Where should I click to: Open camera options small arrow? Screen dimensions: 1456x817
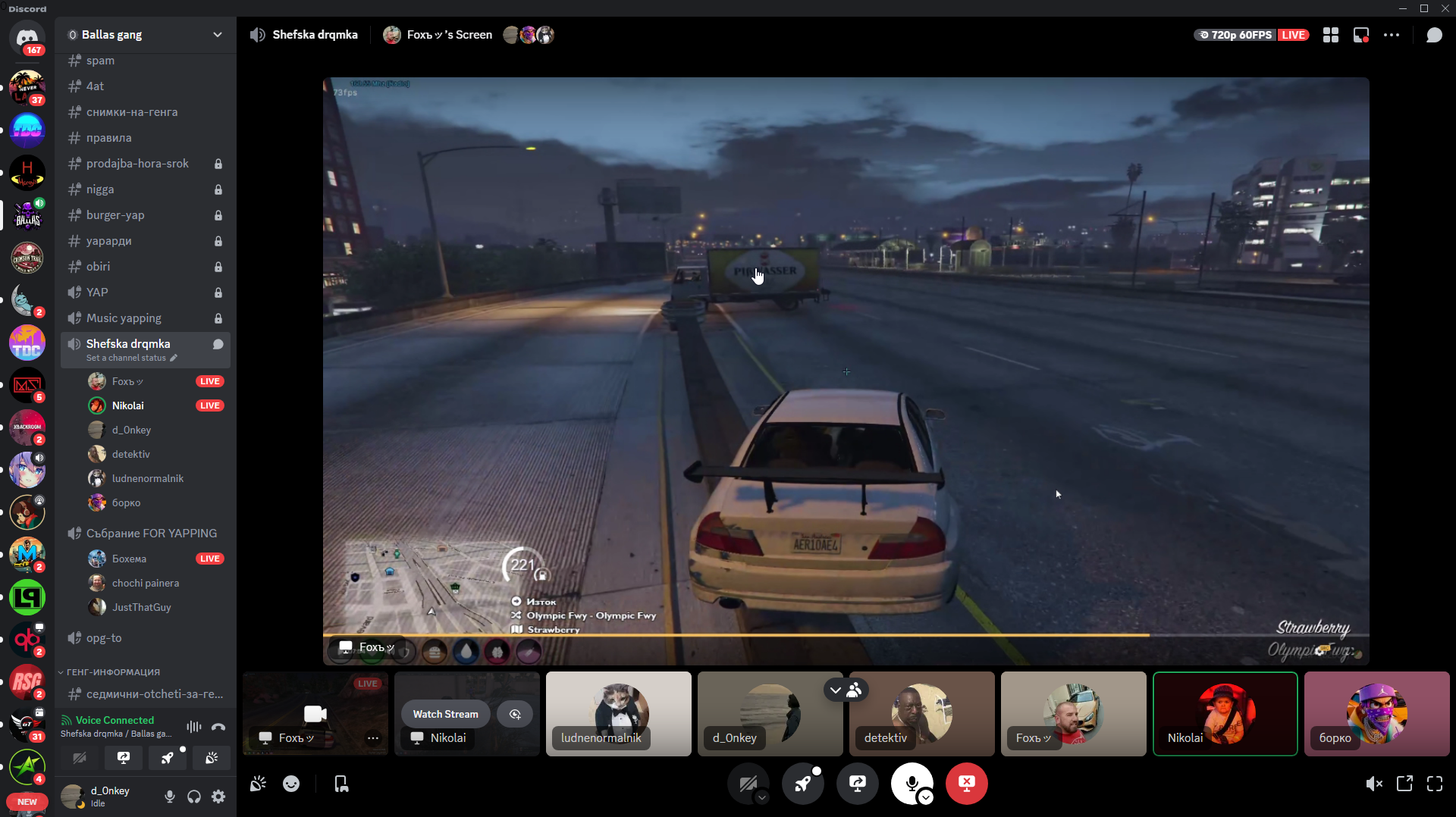[x=762, y=797]
